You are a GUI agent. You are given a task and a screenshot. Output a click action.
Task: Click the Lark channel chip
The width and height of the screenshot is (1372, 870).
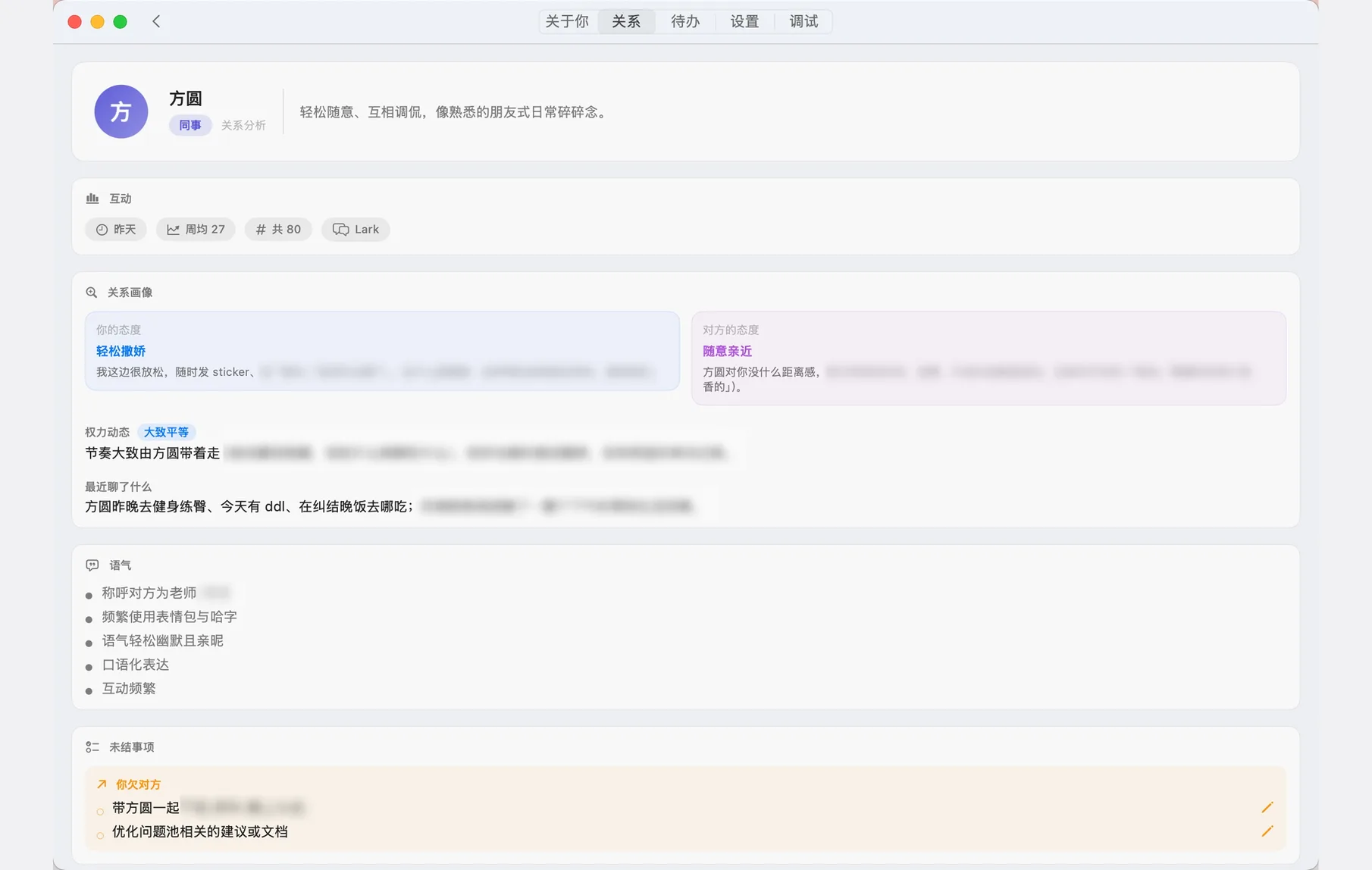[x=356, y=230]
